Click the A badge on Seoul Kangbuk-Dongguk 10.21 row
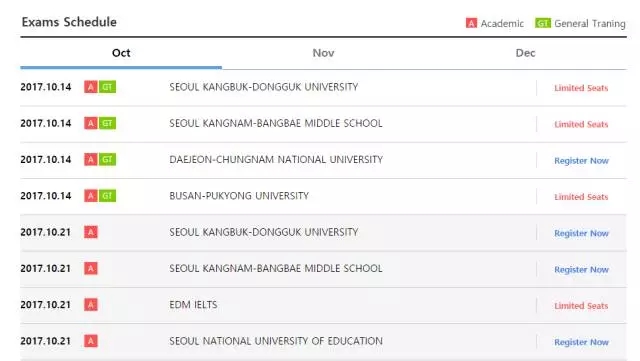The height and width of the screenshot is (361, 640). click(x=91, y=232)
